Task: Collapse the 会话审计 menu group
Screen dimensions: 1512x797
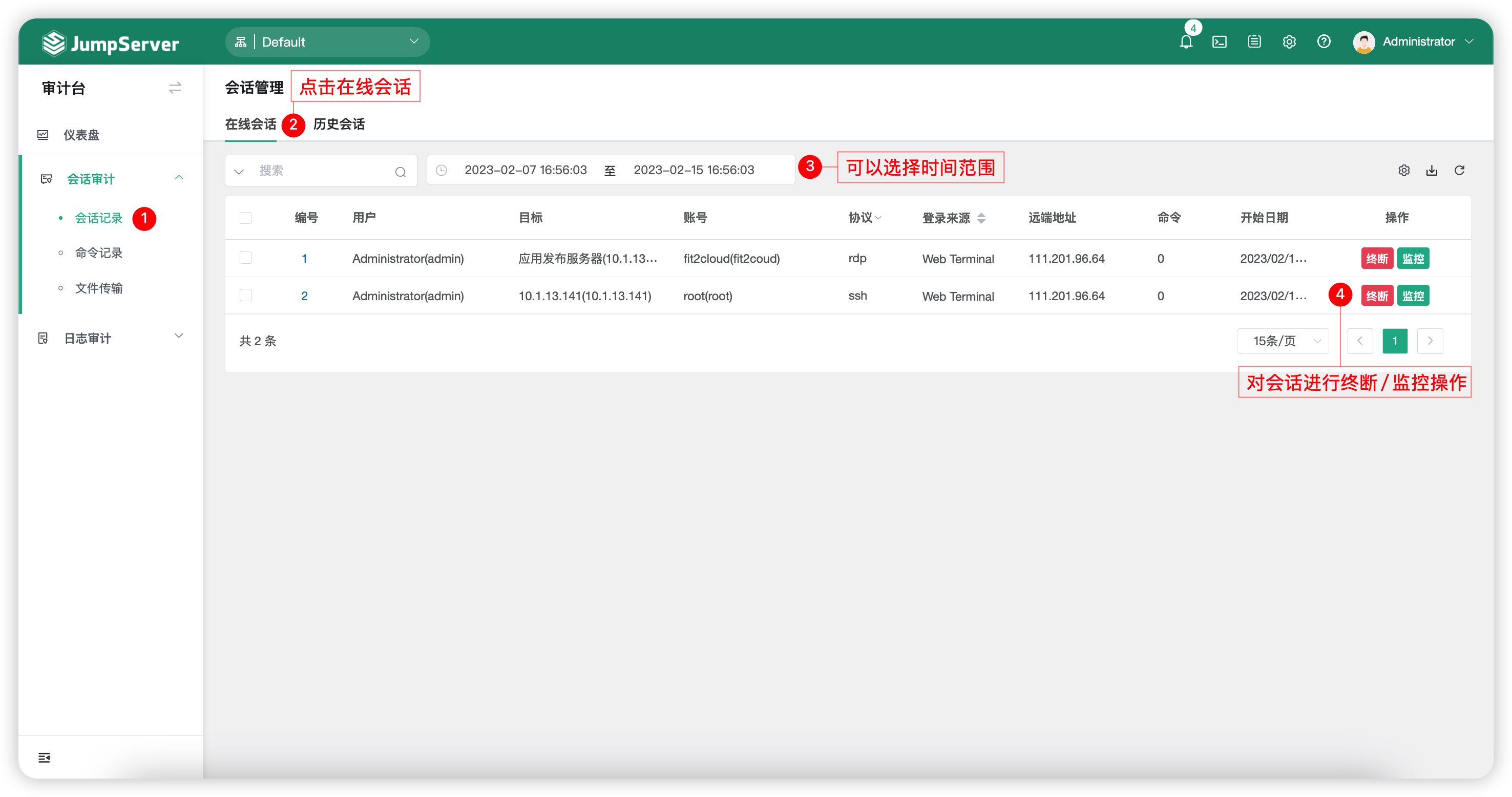Action: (179, 178)
